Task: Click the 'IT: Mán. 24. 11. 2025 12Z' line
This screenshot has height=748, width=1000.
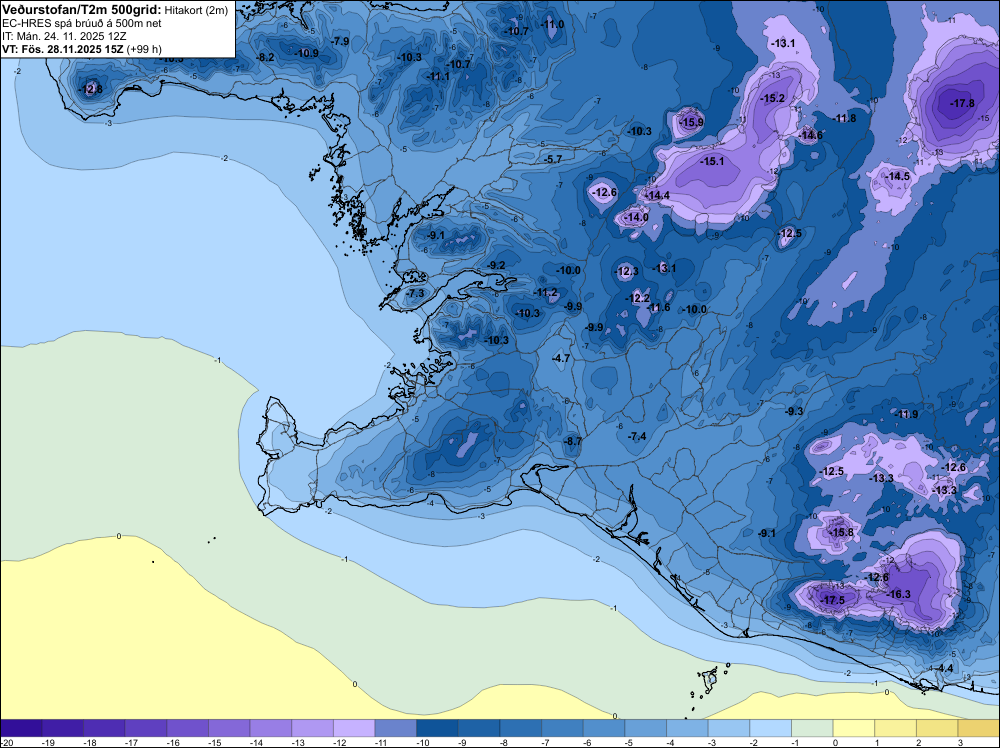Action: 64,36
